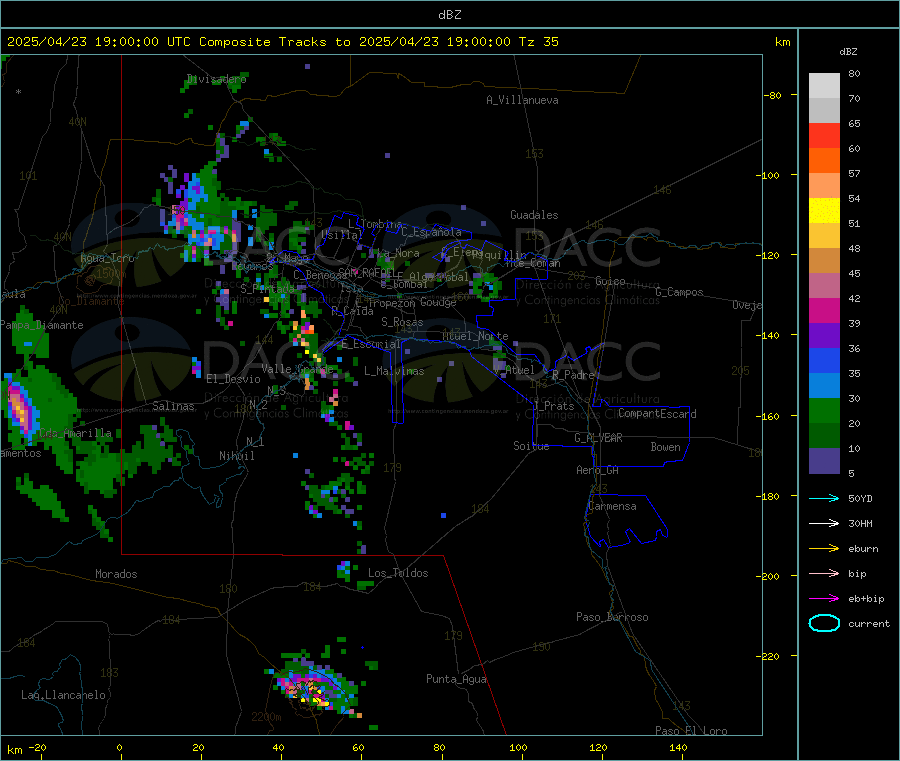Select the 35-36 dBZ blue swatch

pyautogui.click(x=824, y=360)
